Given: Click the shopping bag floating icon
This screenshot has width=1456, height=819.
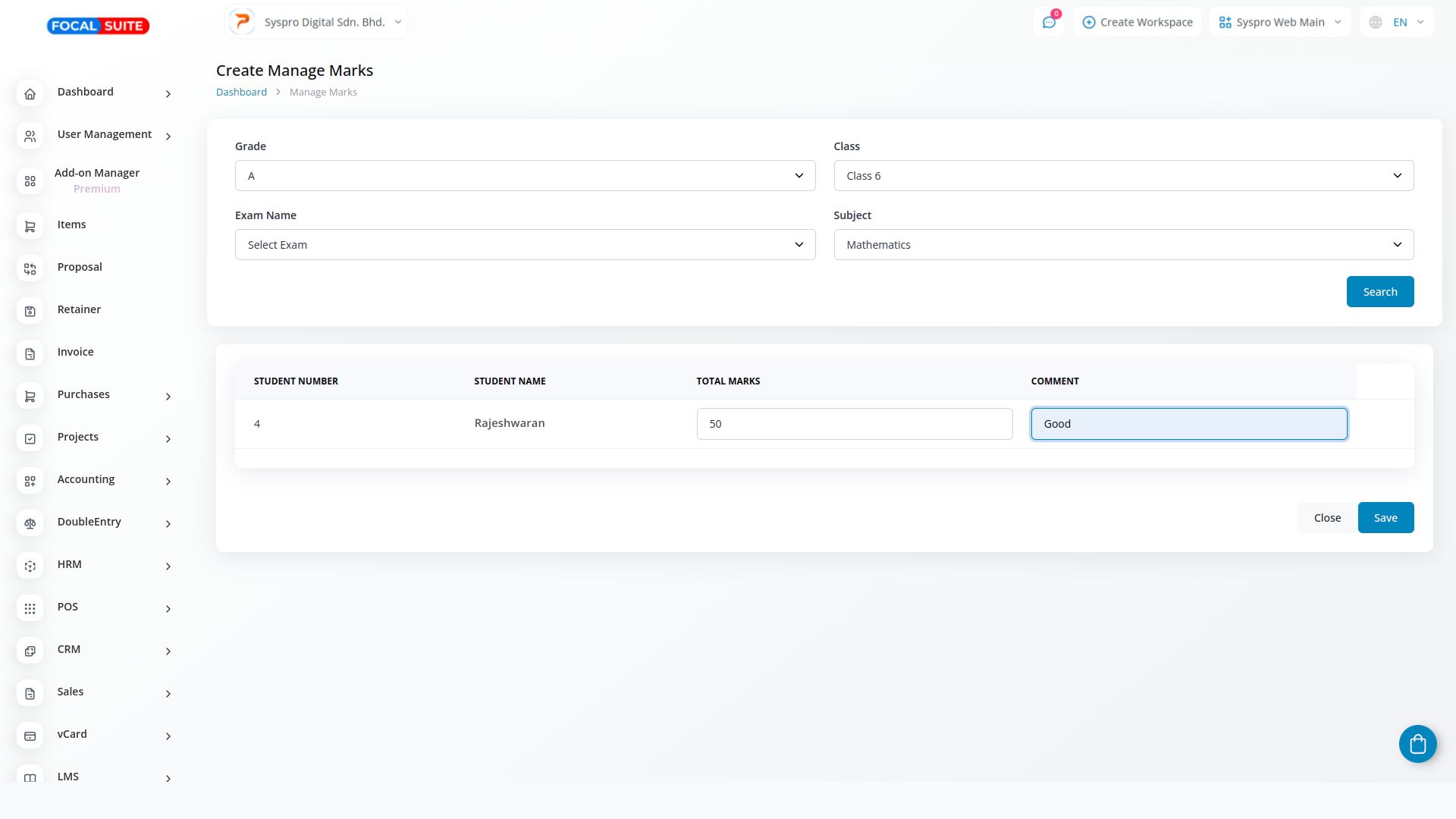Looking at the screenshot, I should 1417,744.
